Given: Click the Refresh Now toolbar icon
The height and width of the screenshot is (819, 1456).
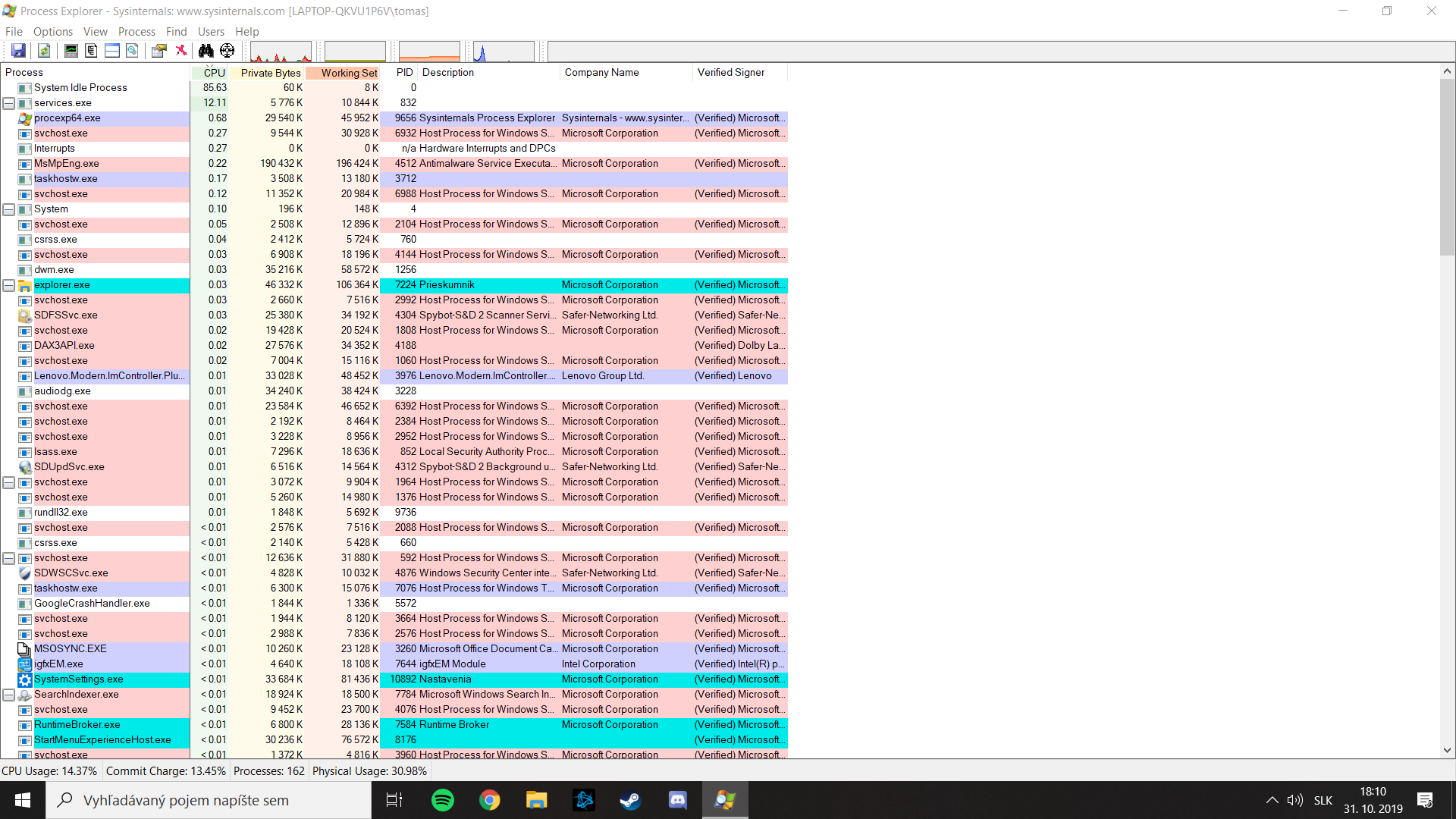Looking at the screenshot, I should [x=44, y=51].
